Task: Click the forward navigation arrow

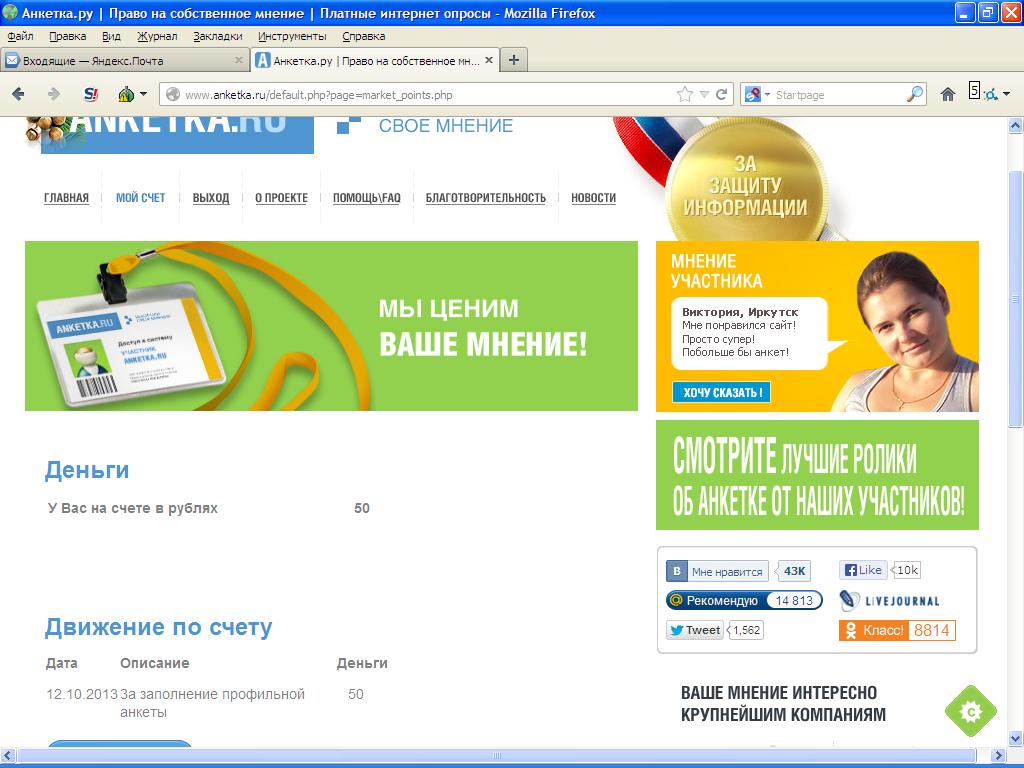Action: (x=54, y=94)
